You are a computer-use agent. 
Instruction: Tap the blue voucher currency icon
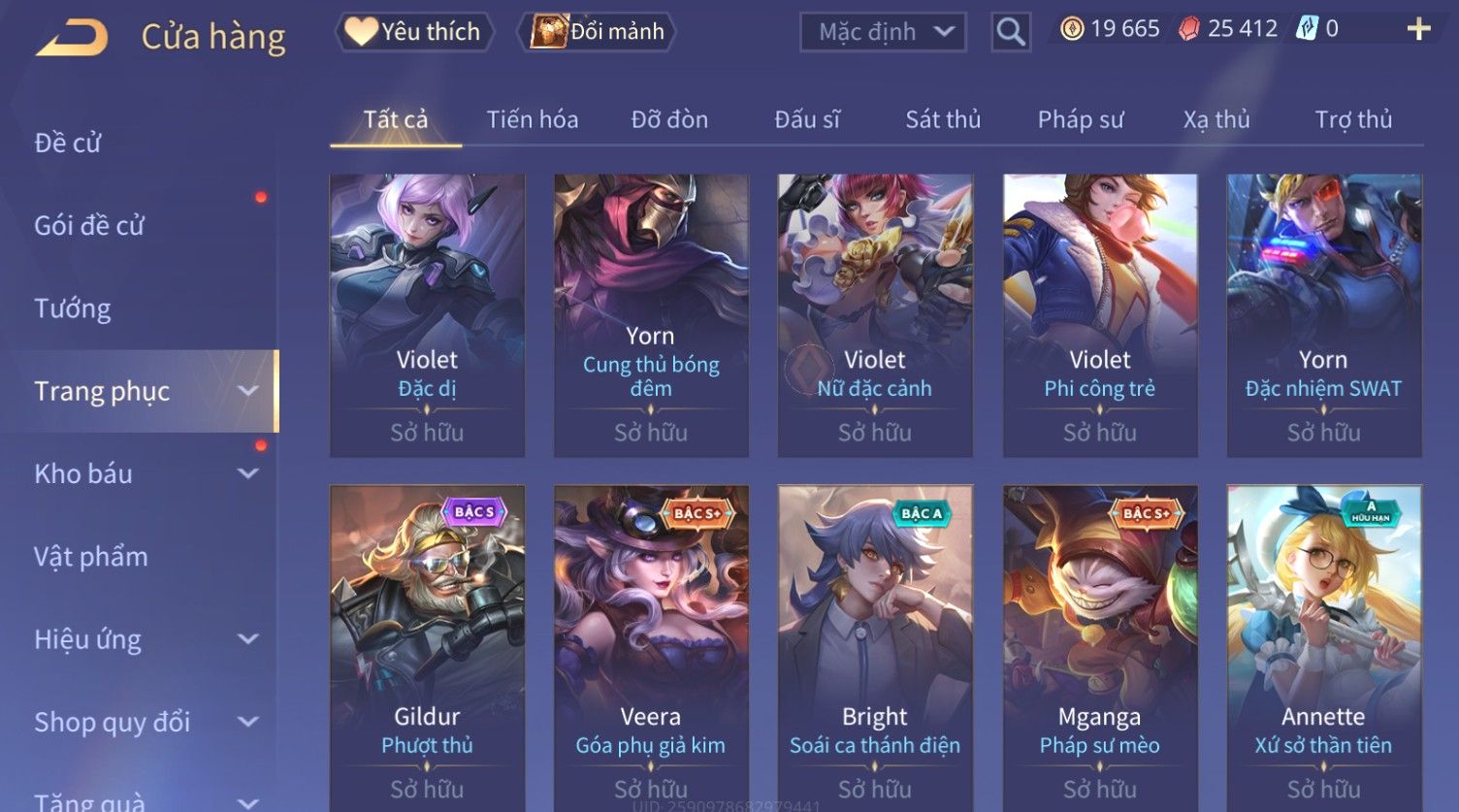click(x=1307, y=29)
